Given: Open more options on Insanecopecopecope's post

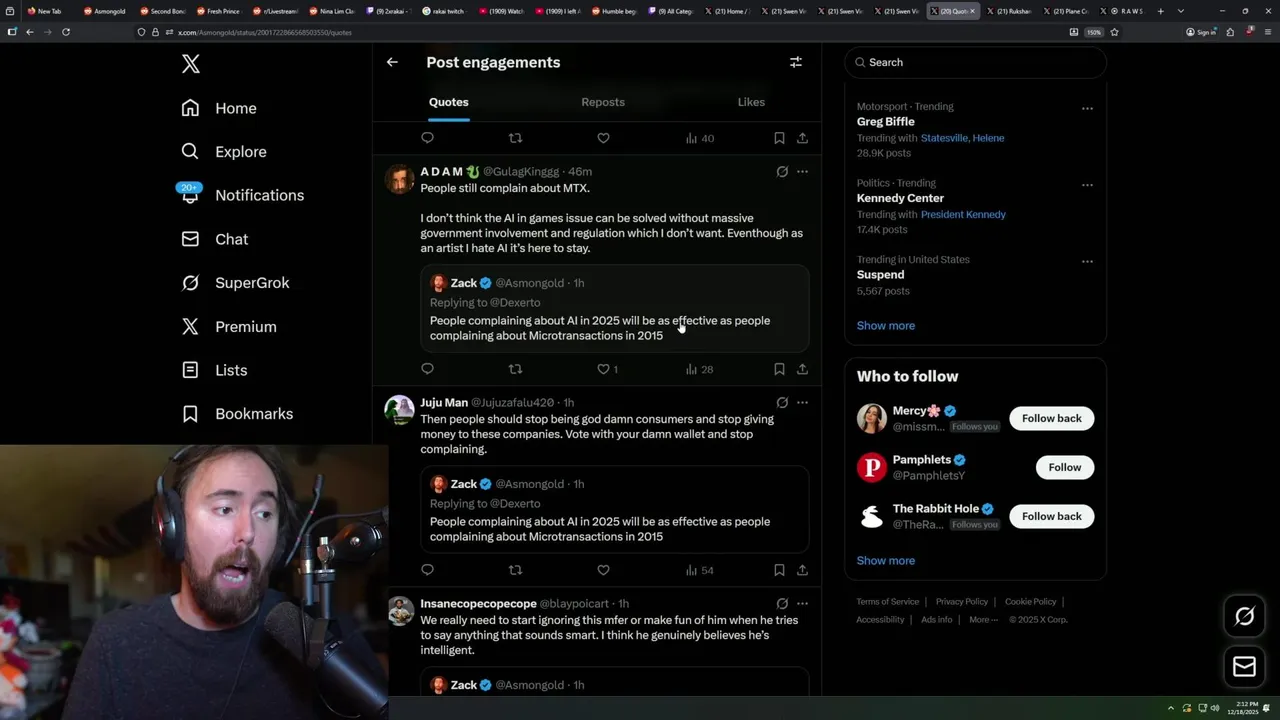Looking at the screenshot, I should (x=802, y=604).
